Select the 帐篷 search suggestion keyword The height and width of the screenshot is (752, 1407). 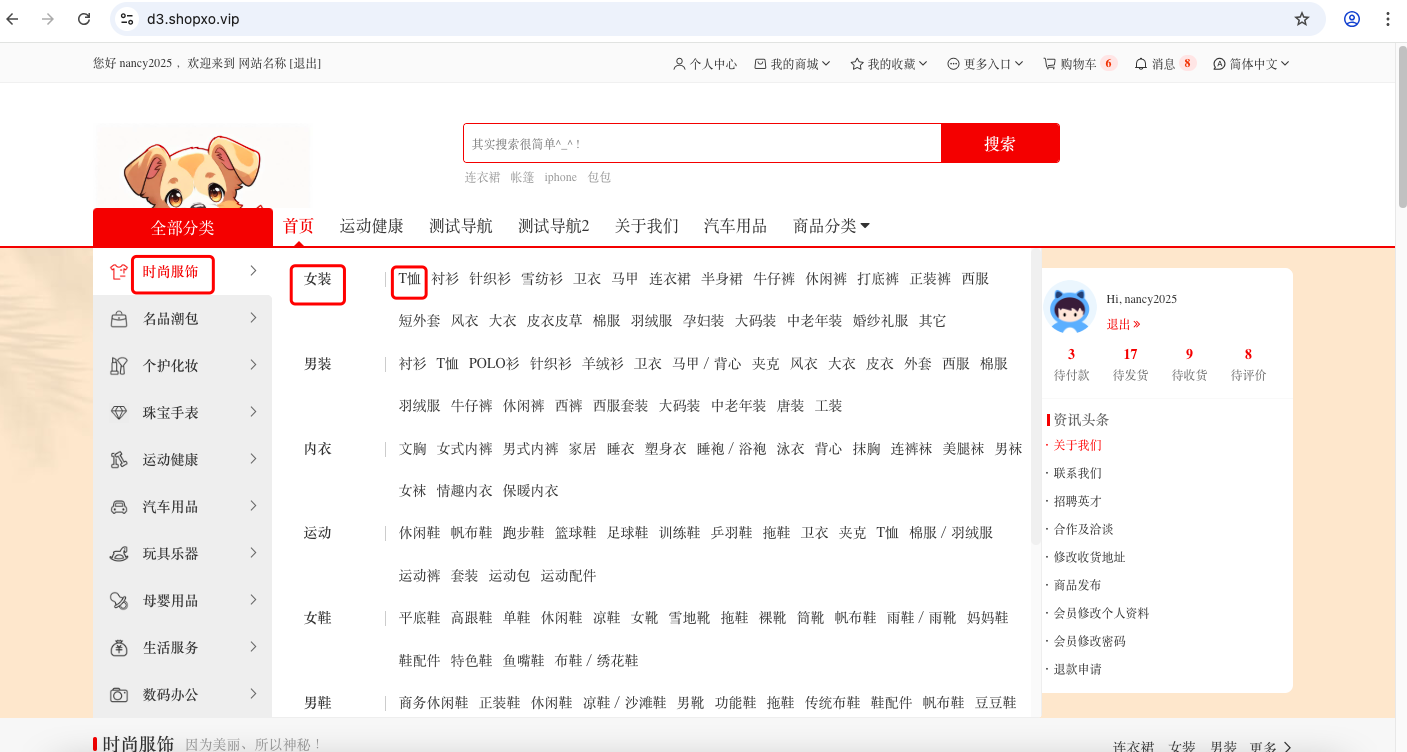tap(522, 177)
